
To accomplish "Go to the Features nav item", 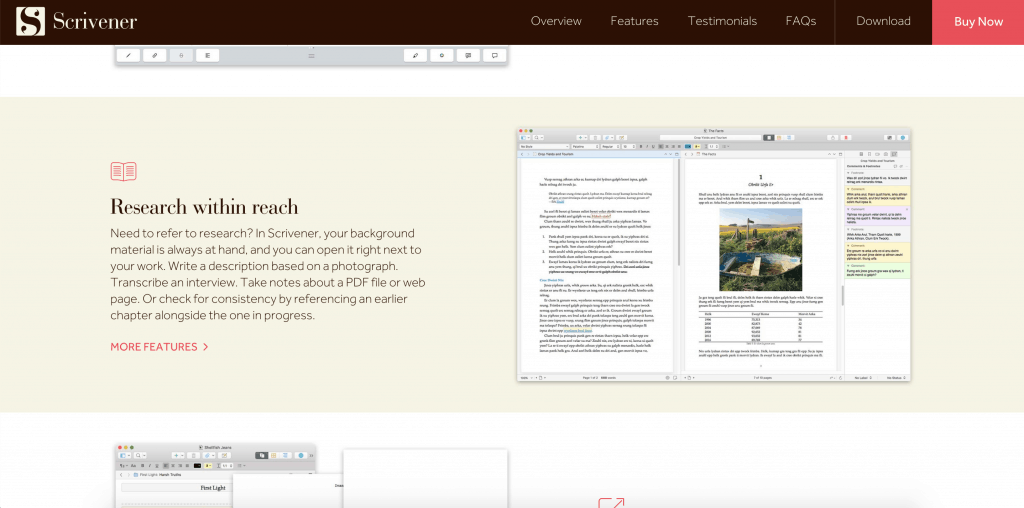I will click(634, 22).
